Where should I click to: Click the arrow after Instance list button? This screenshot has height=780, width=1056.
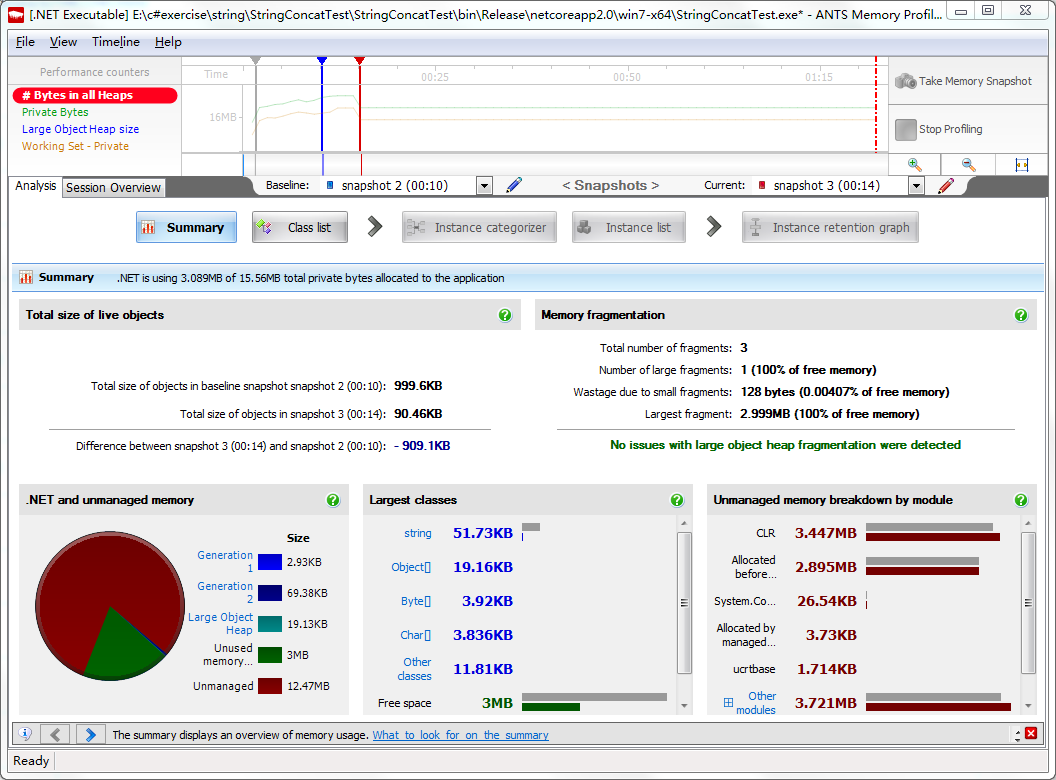click(714, 227)
